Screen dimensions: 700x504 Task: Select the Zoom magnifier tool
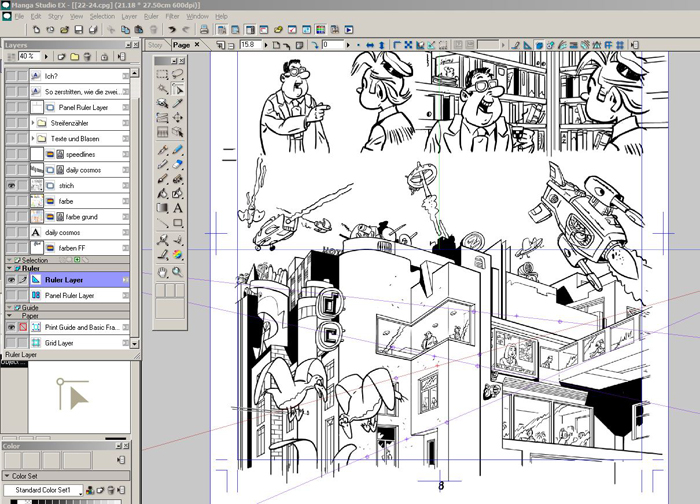[x=177, y=272]
